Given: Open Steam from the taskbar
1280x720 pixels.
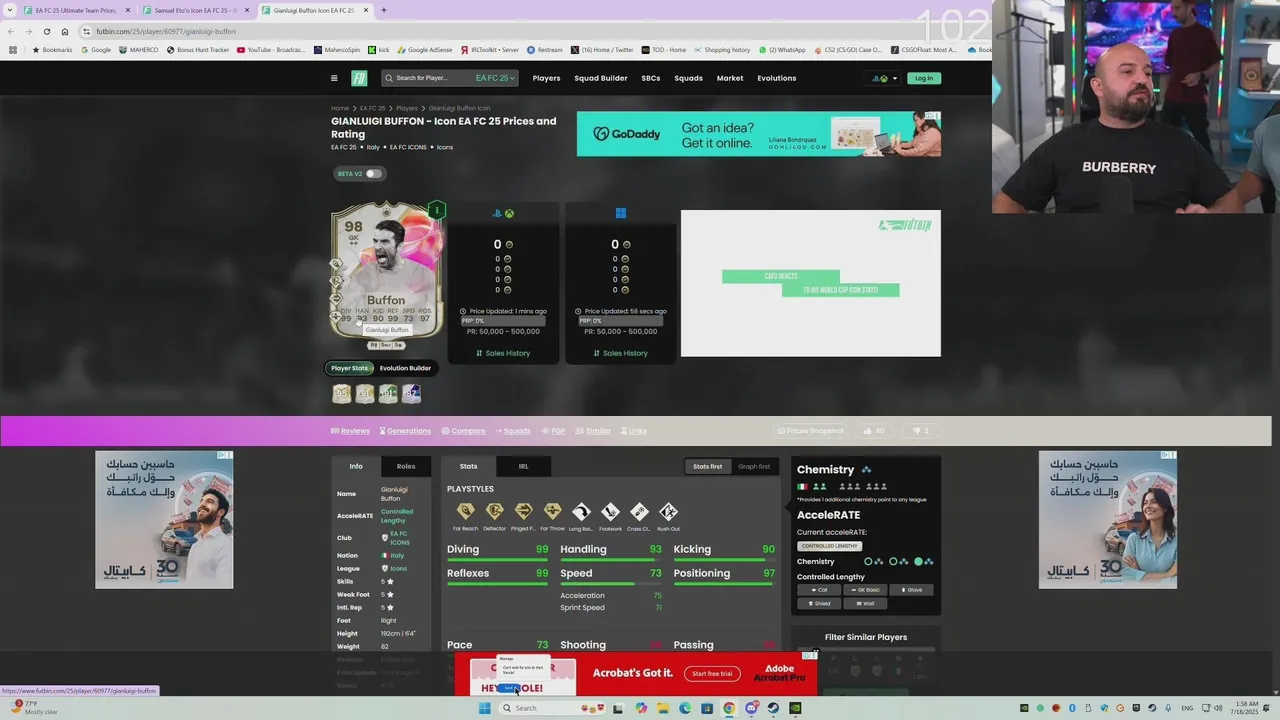Looking at the screenshot, I should [x=773, y=708].
